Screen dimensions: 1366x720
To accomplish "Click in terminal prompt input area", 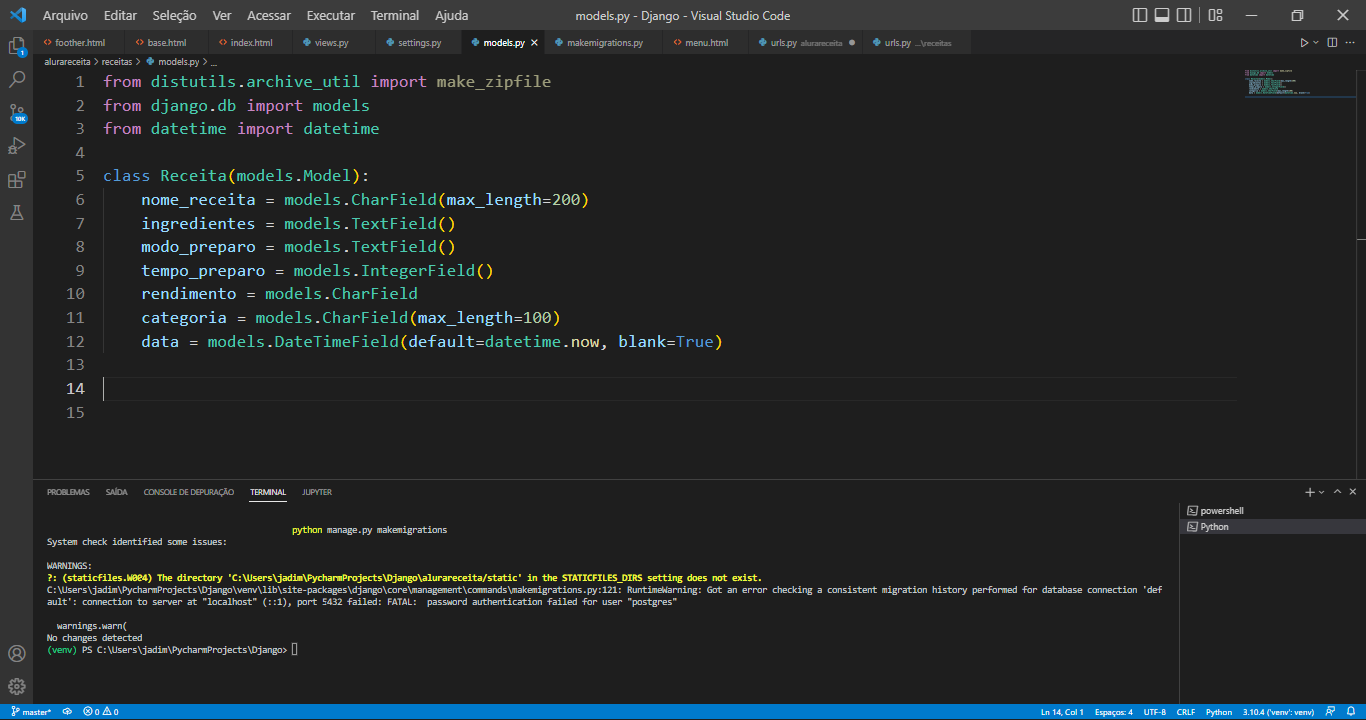I will pyautogui.click(x=294, y=650).
